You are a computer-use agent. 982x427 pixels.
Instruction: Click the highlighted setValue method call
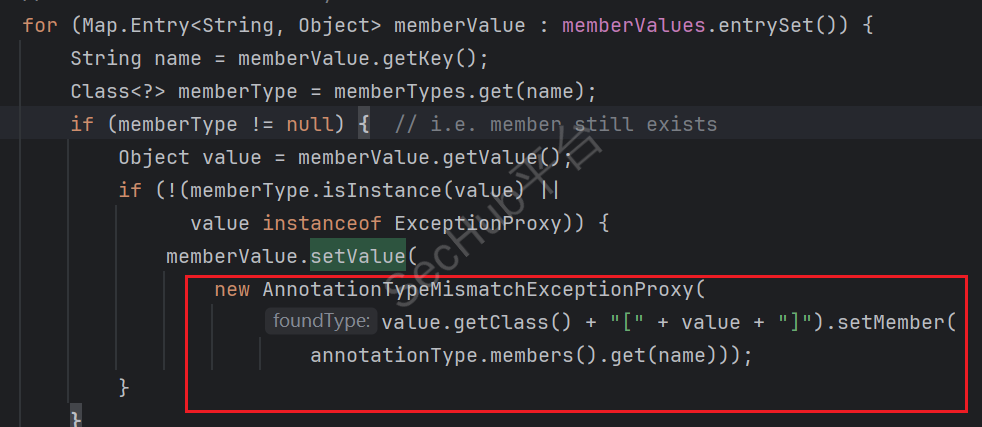(357, 256)
